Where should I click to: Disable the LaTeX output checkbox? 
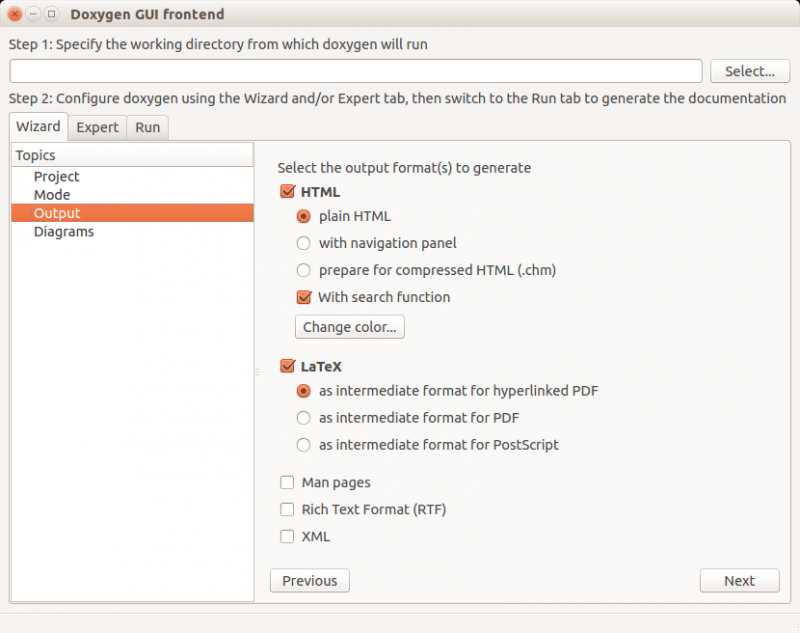pos(288,367)
